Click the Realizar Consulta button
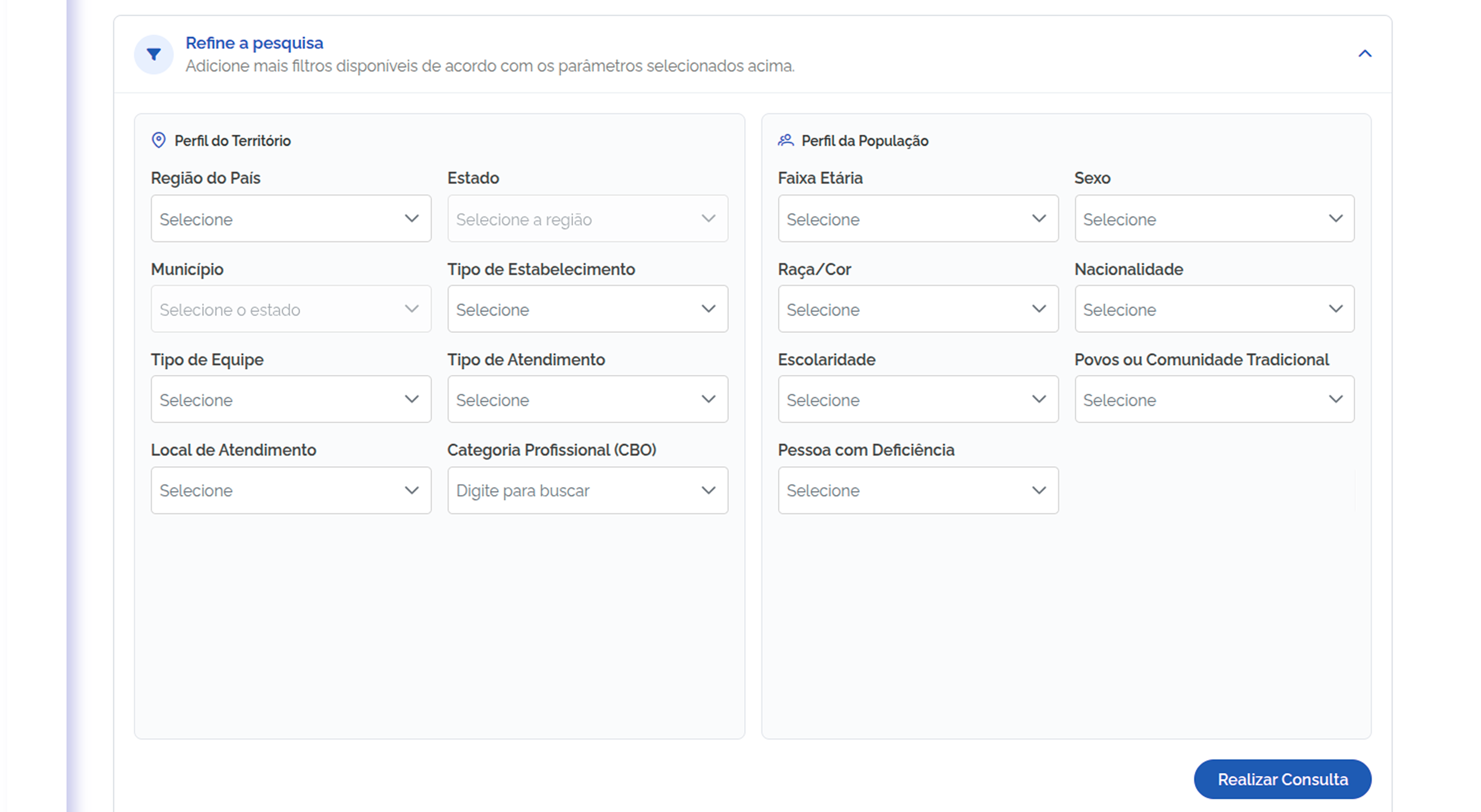 point(1282,779)
